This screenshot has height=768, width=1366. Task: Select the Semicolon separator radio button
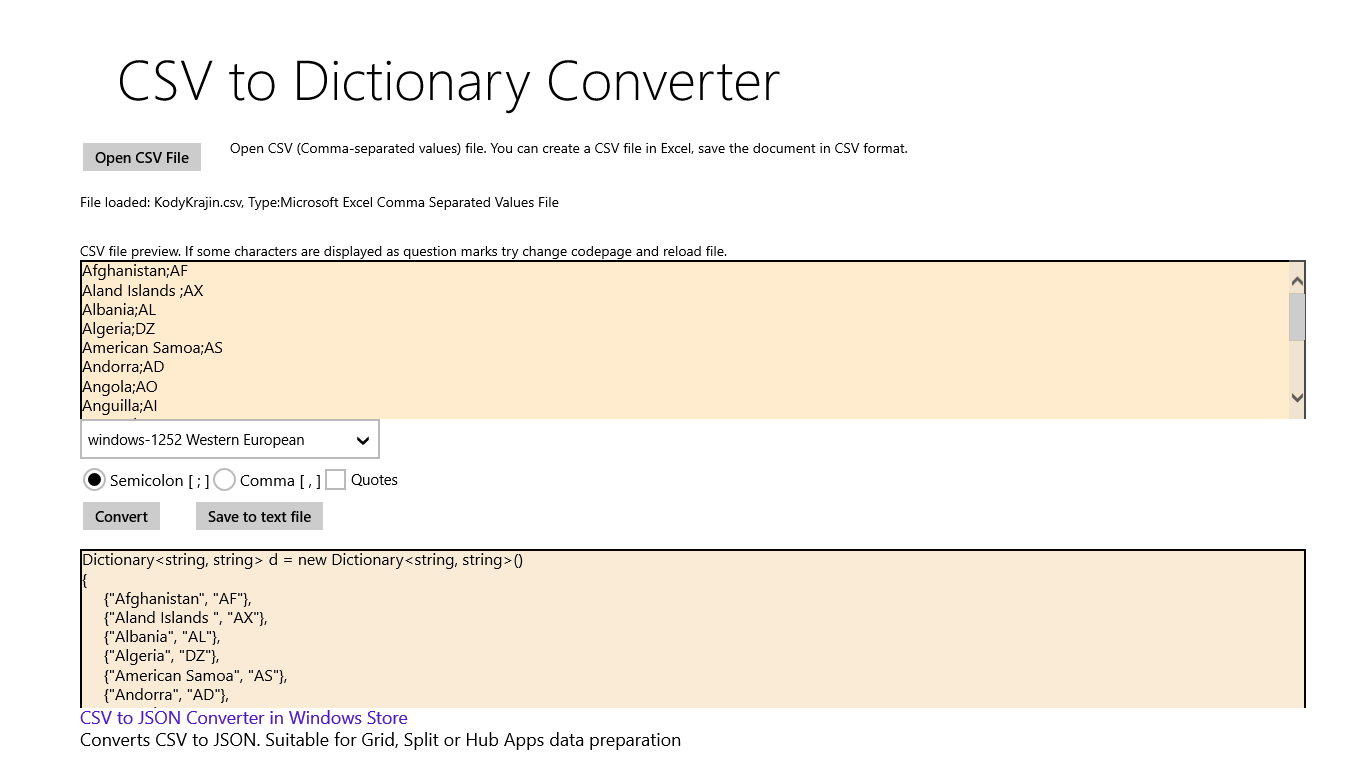click(x=94, y=480)
